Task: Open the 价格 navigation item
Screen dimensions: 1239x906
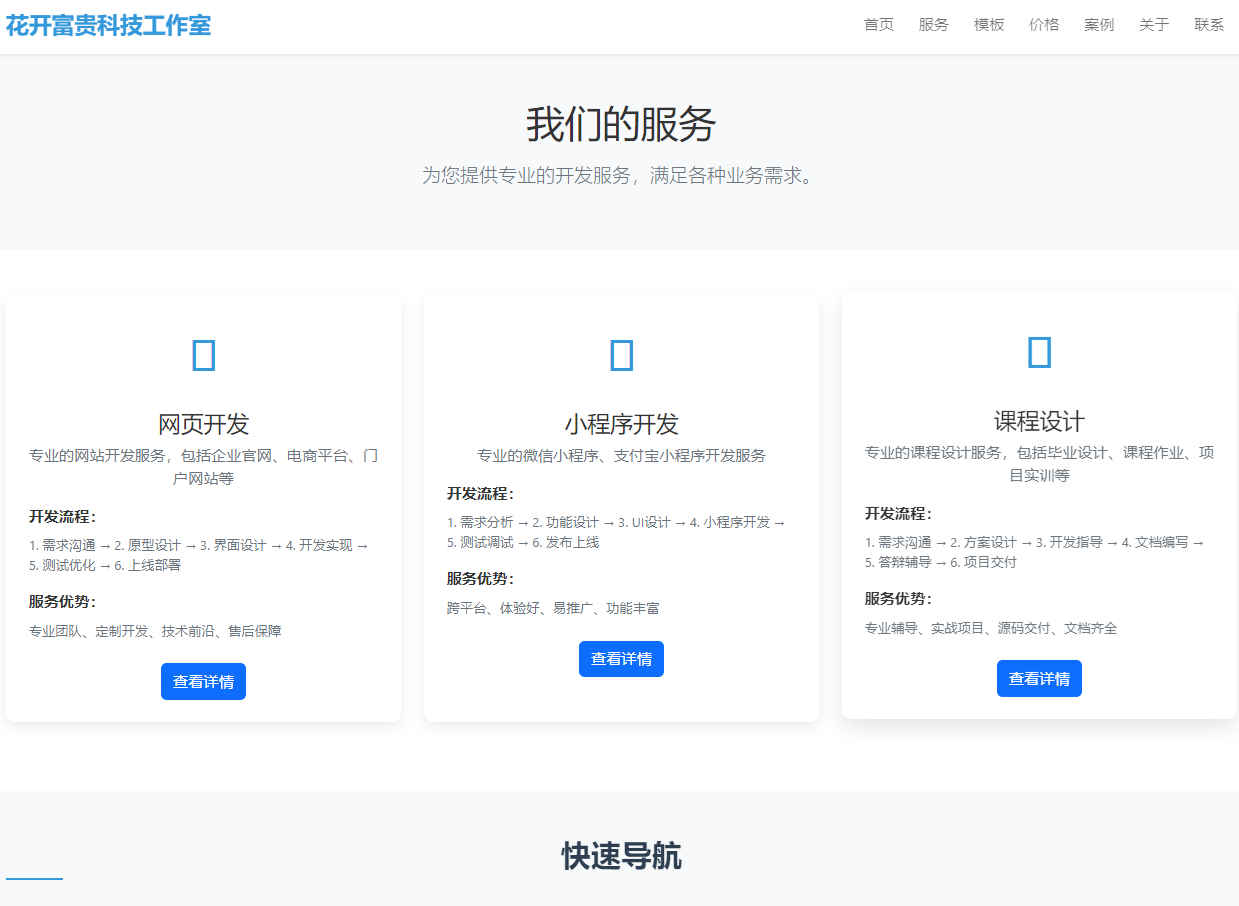Action: (x=1043, y=24)
